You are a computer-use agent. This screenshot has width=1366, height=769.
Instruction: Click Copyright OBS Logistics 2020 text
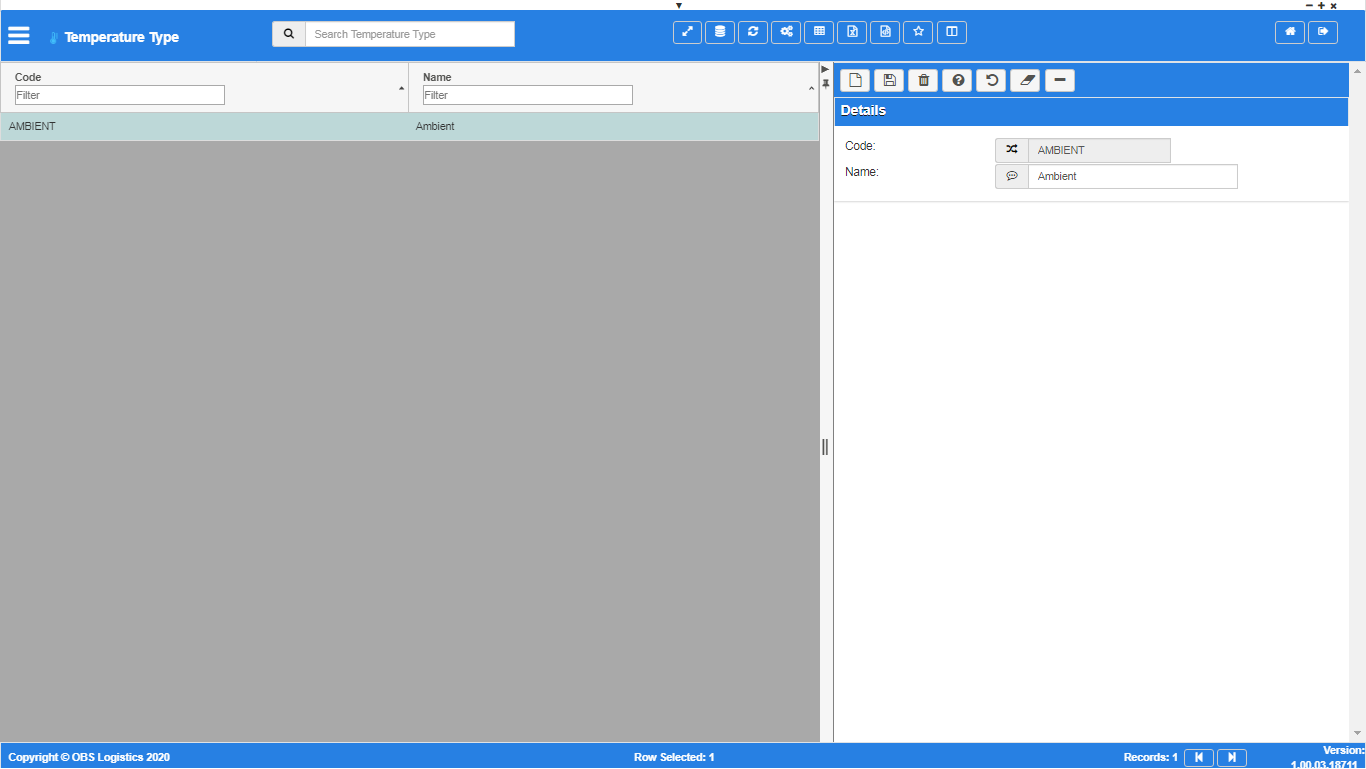point(89,757)
